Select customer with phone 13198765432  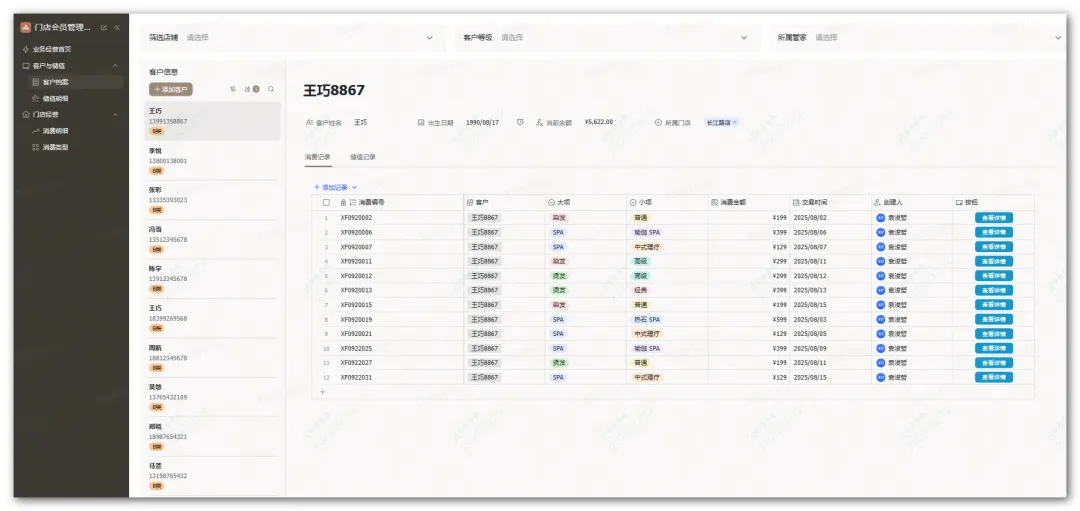[x=212, y=476]
